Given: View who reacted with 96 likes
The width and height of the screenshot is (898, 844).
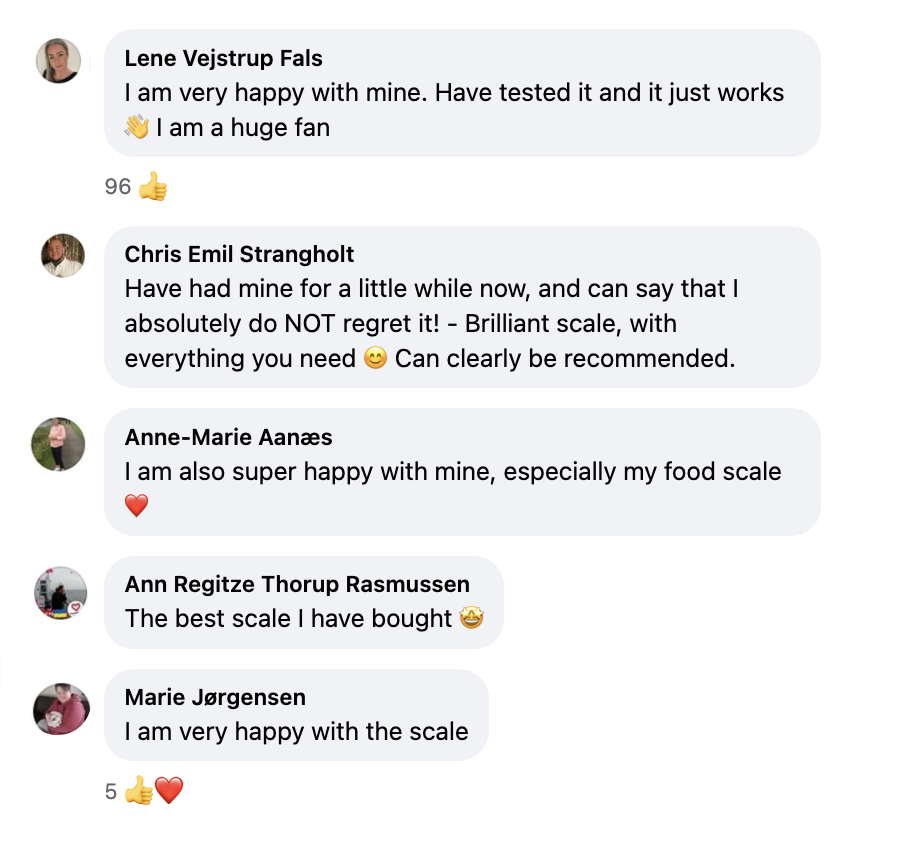Looking at the screenshot, I should click(x=119, y=186).
